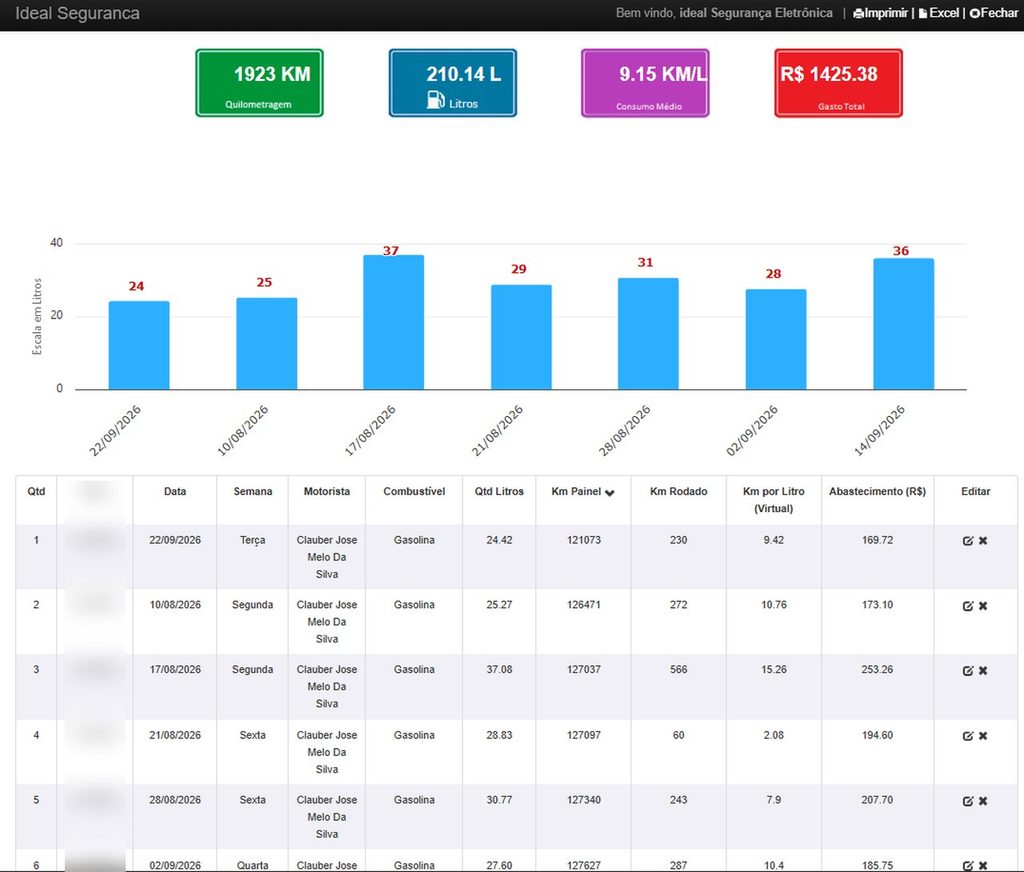Select the chart bar for 22/09/2026
The height and width of the screenshot is (872, 1024).
[x=139, y=346]
